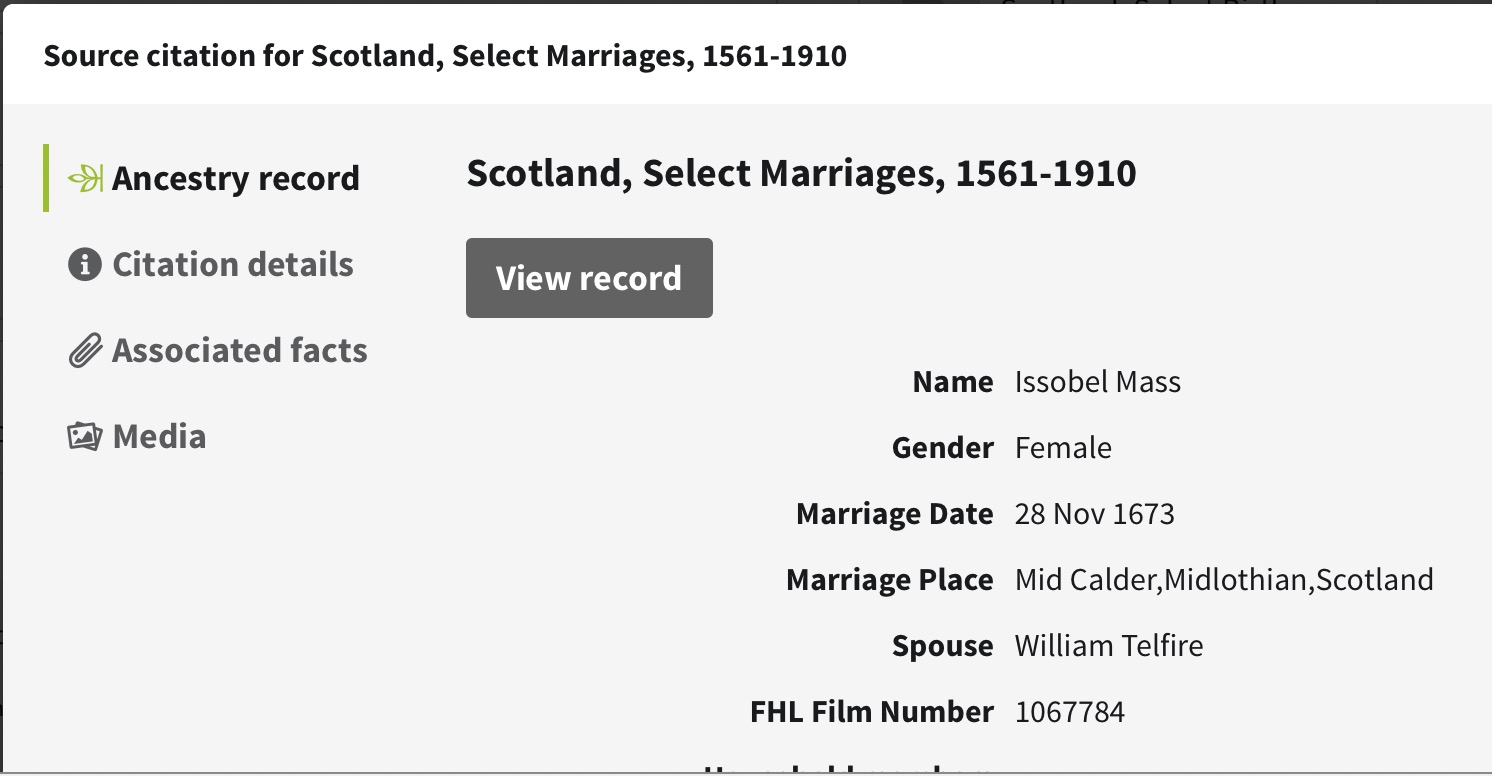The image size is (1492, 776).
Task: Click the FHL Film Number label
Action: (871, 712)
